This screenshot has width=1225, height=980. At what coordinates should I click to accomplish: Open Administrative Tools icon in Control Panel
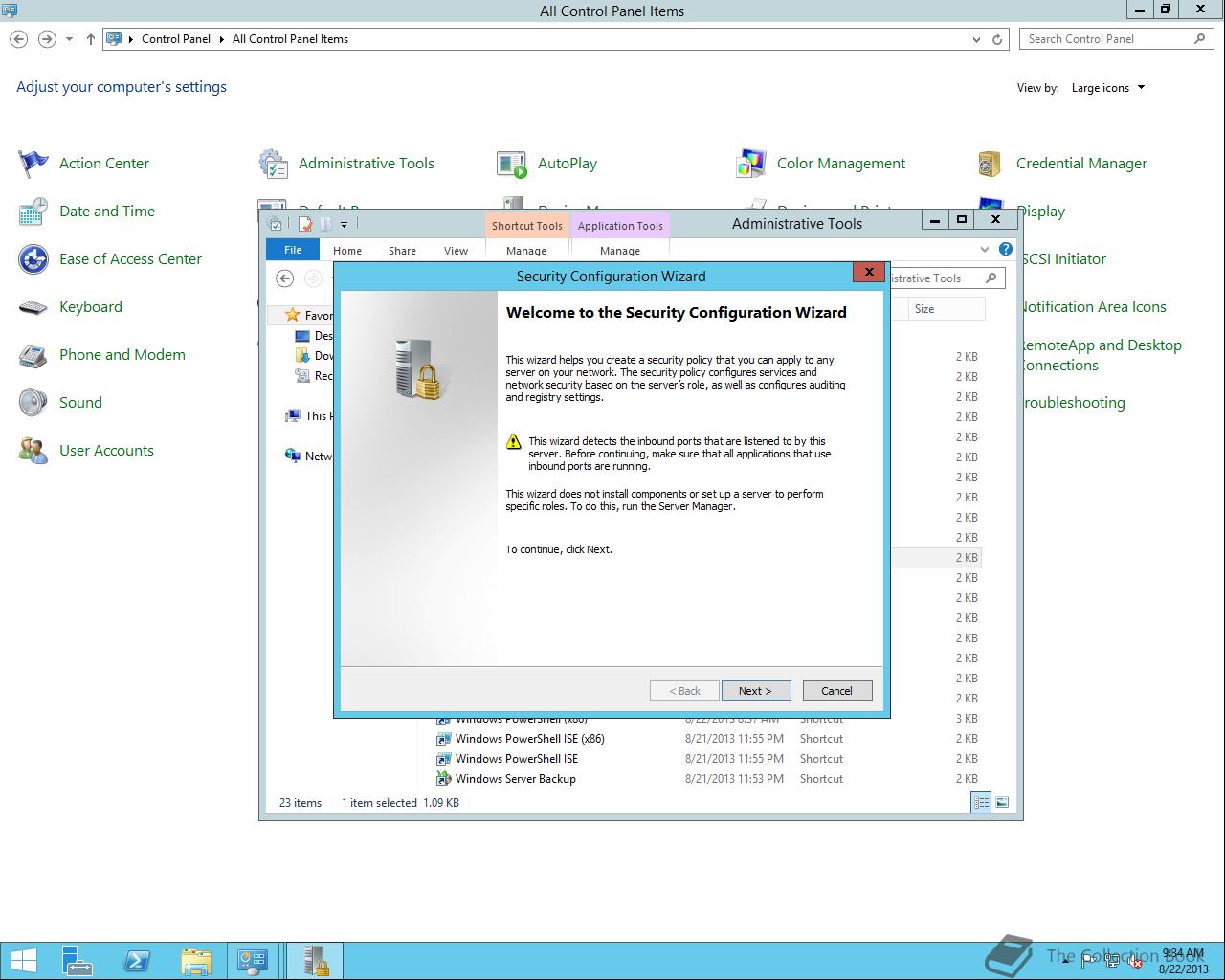[x=273, y=164]
